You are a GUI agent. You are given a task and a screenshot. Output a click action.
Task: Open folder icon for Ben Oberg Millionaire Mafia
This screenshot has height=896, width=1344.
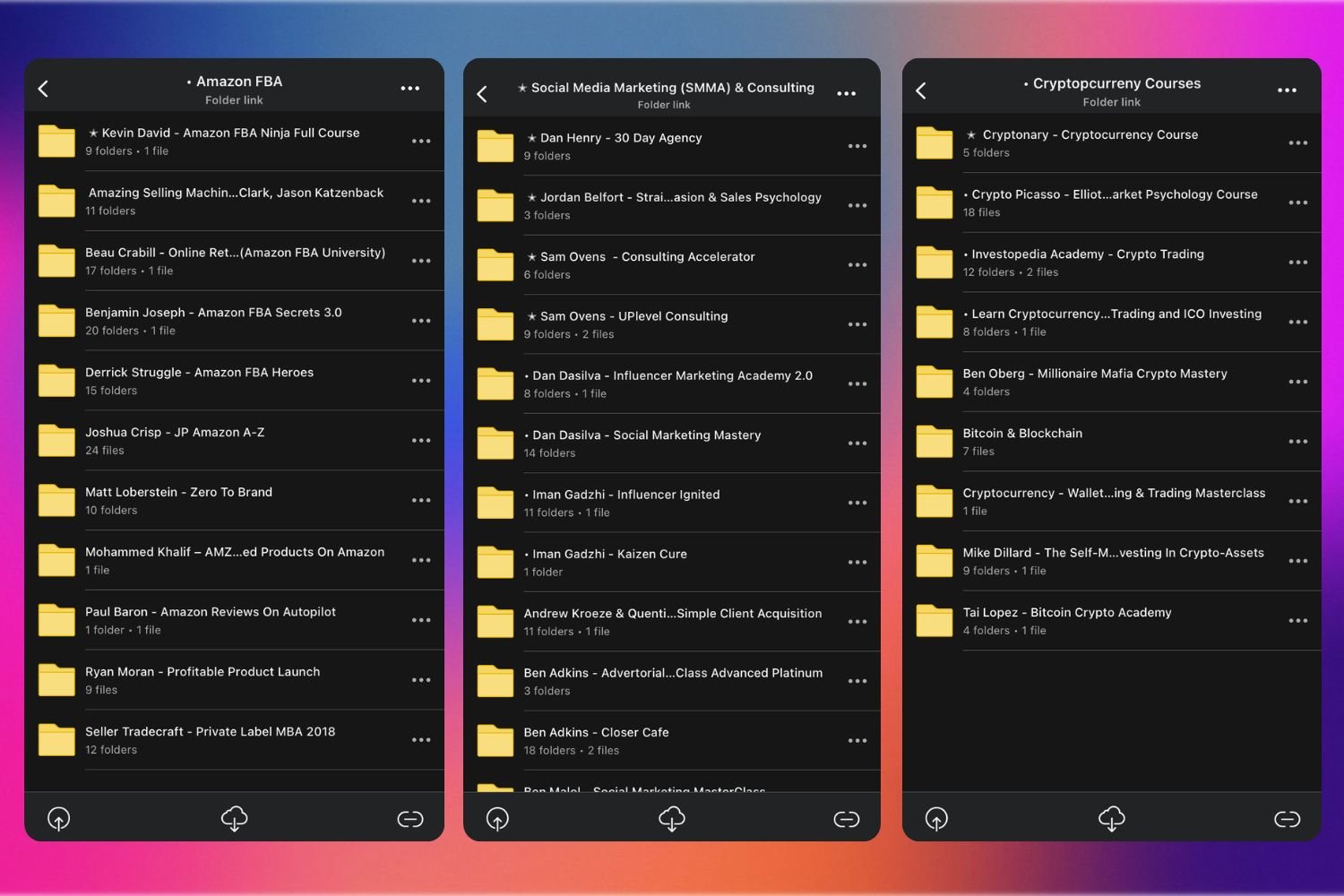point(935,382)
